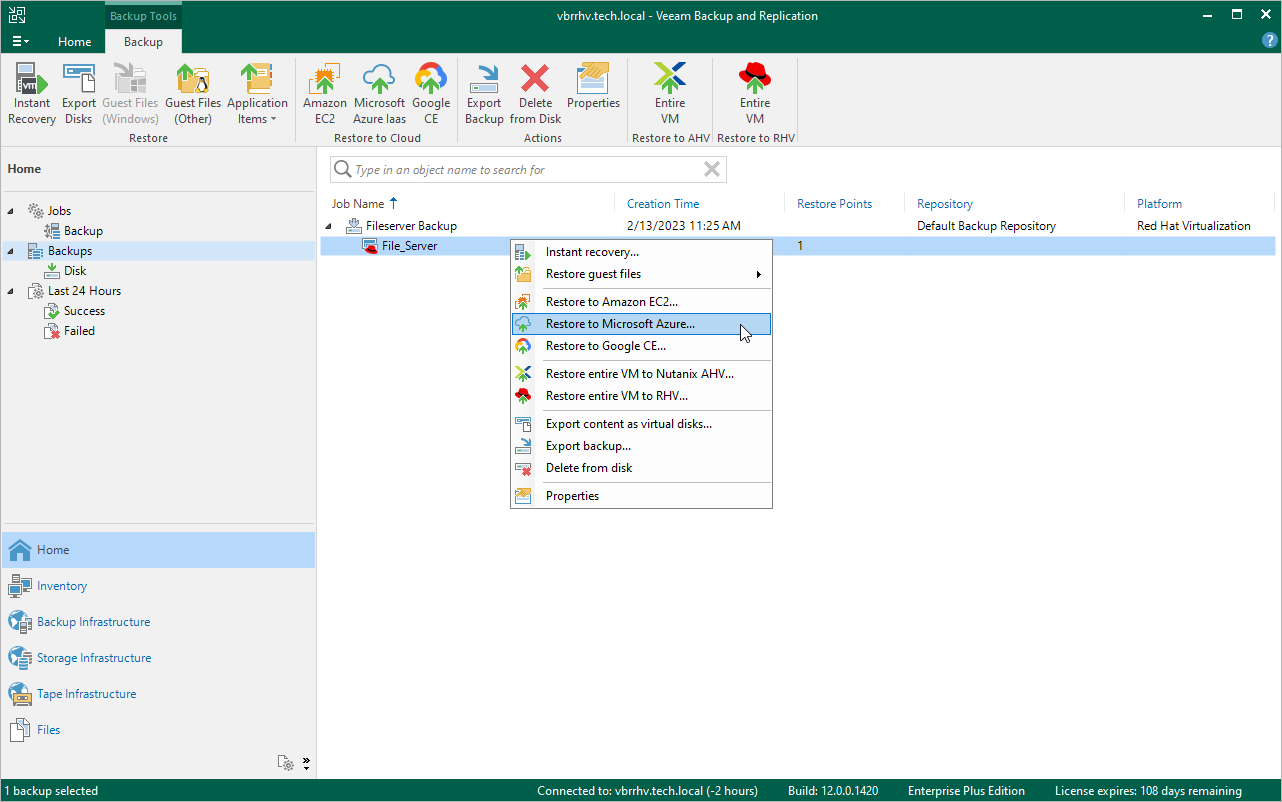This screenshot has height=802, width=1282.
Task: Choose Restore to Amazon EC2
Action: [x=641, y=302]
